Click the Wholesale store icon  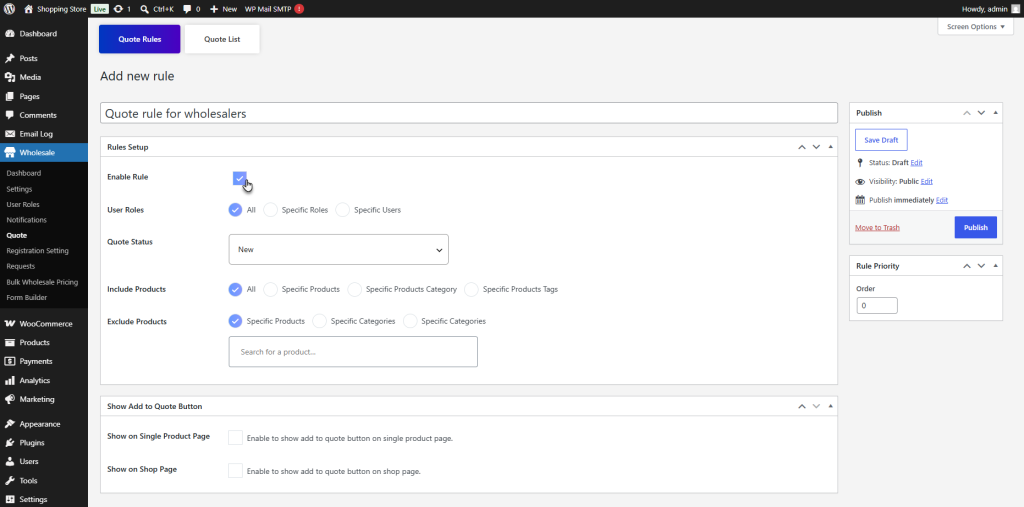10,152
